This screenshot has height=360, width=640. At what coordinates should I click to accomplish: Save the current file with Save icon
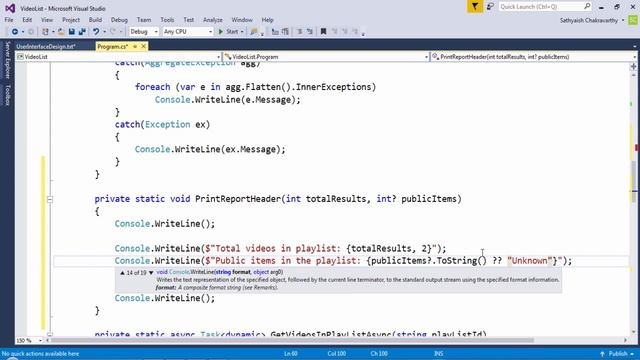pyautogui.click(x=71, y=31)
